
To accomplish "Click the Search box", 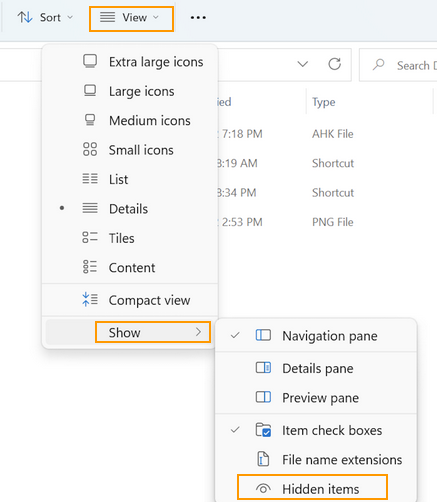I will point(398,65).
